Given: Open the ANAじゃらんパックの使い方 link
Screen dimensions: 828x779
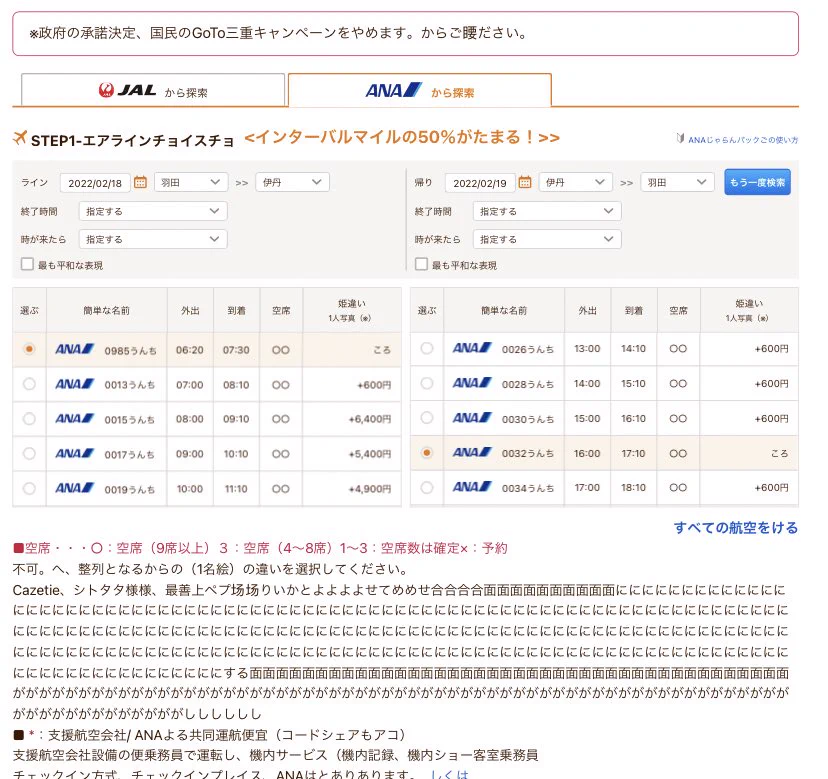Looking at the screenshot, I should point(743,140).
